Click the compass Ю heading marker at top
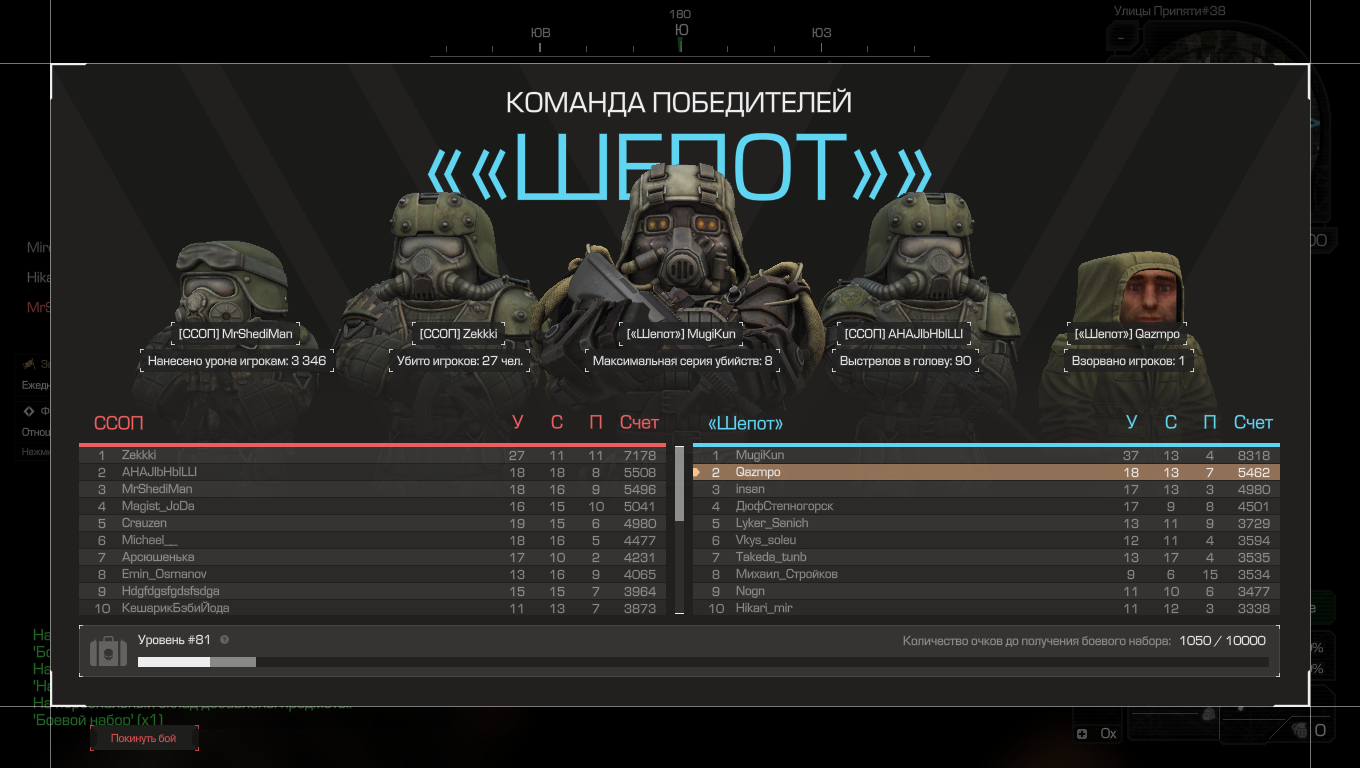This screenshot has width=1360, height=768. coord(681,30)
